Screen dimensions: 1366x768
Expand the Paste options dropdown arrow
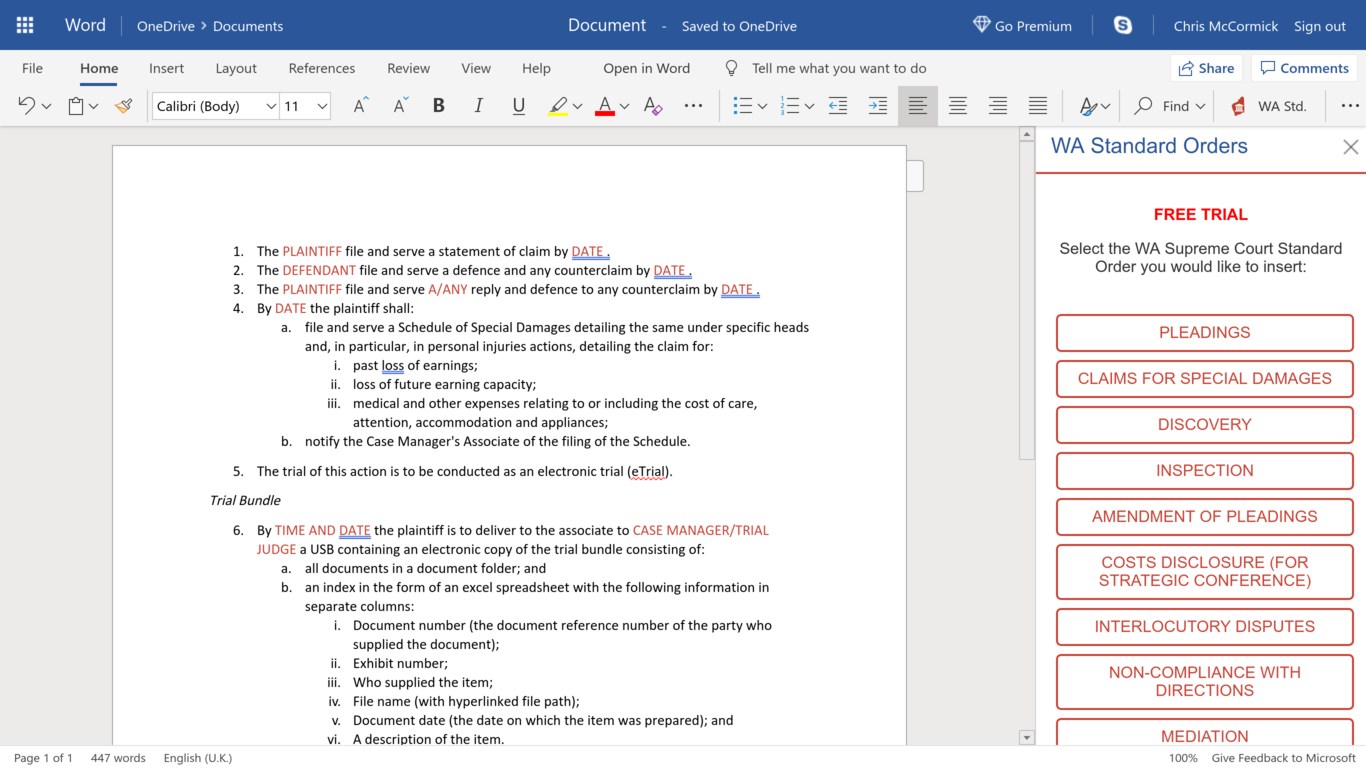(x=94, y=107)
